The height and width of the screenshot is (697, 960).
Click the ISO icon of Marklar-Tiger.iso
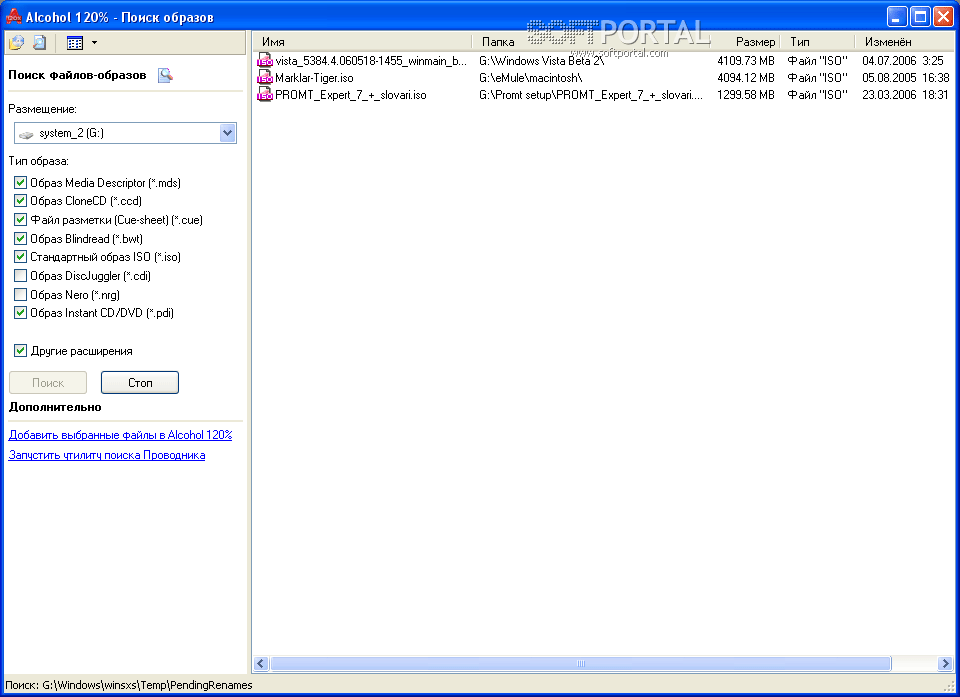[264, 78]
